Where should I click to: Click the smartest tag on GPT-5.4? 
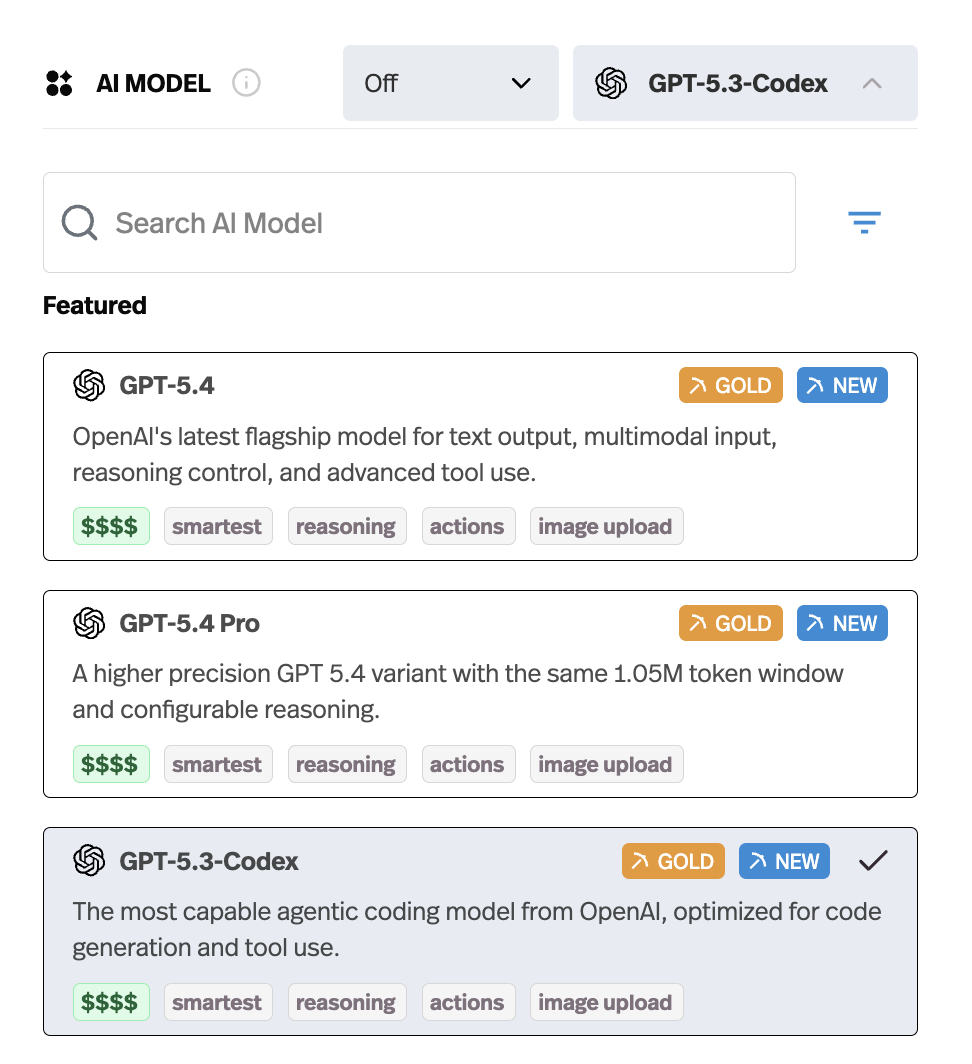click(x=218, y=525)
